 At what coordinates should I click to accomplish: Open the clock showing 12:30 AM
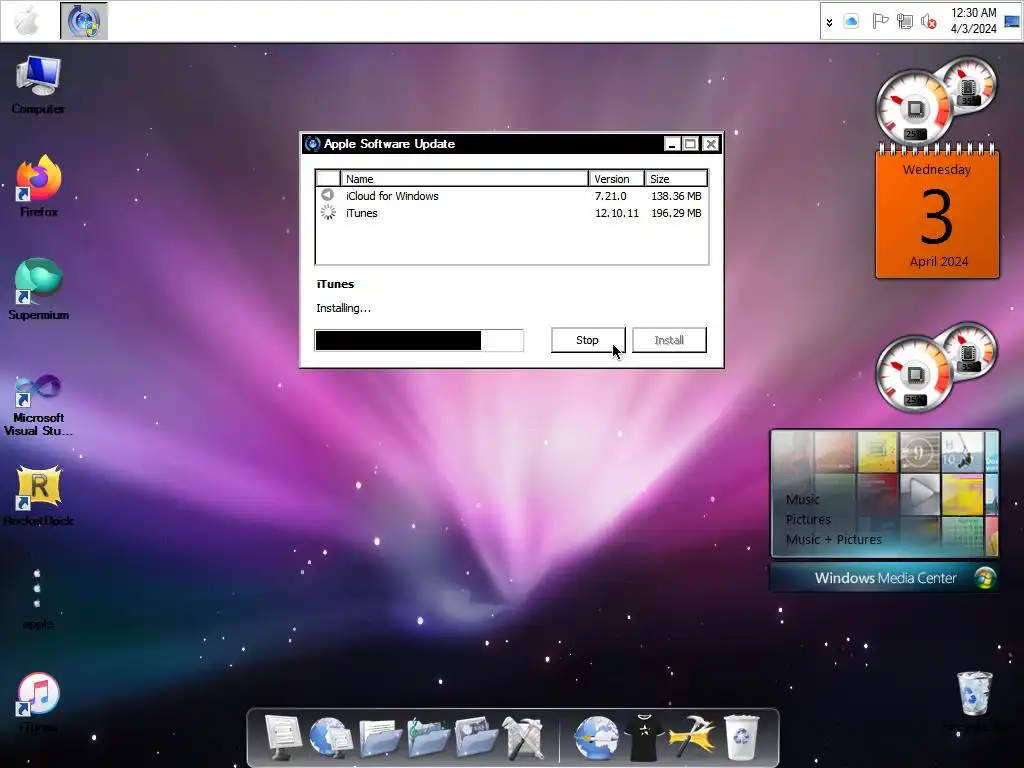(973, 21)
